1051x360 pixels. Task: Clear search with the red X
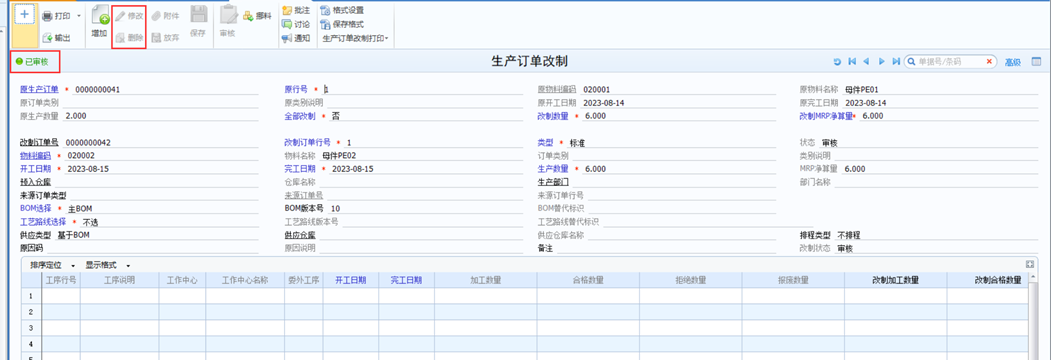(989, 62)
